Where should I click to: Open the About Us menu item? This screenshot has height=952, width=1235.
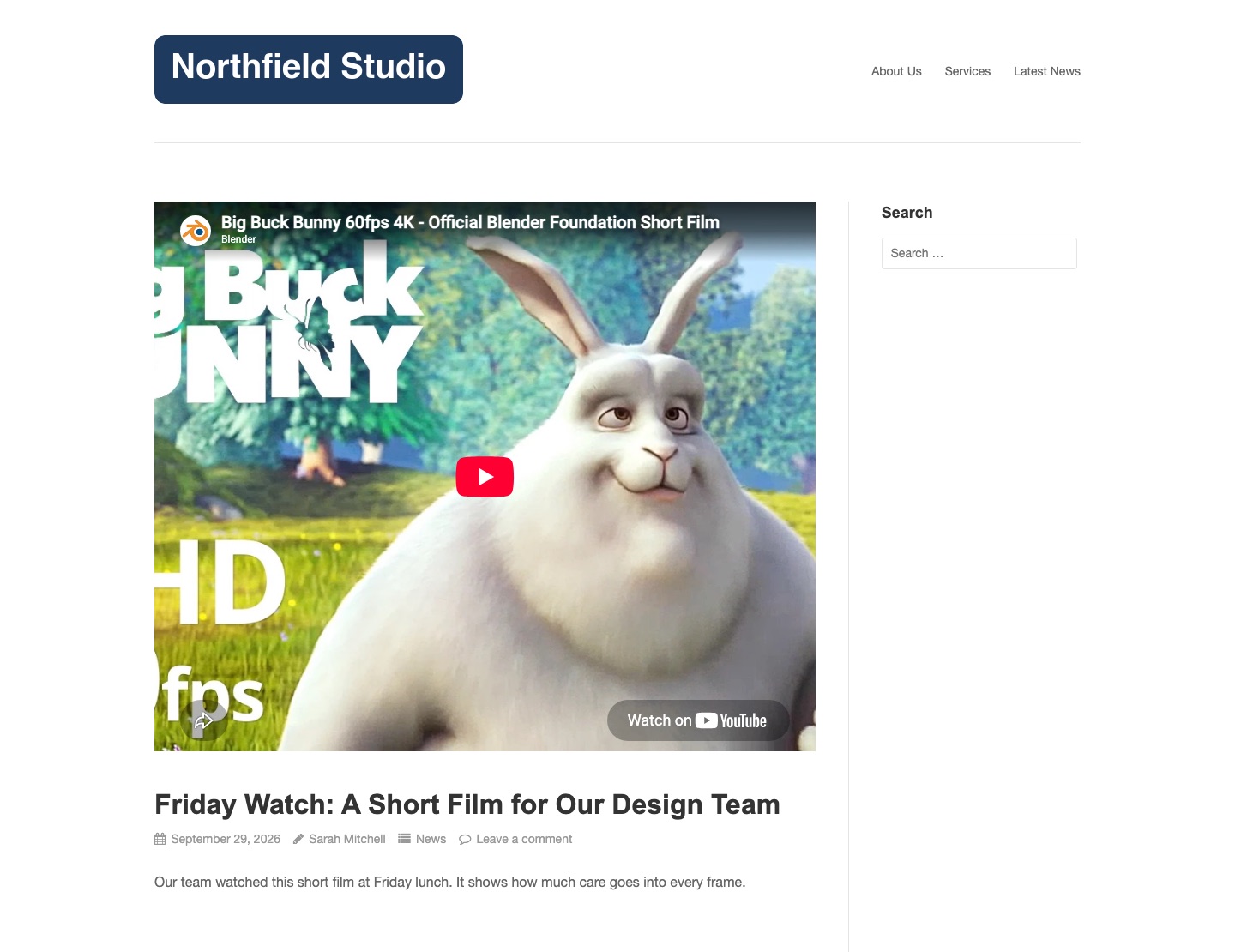(896, 71)
